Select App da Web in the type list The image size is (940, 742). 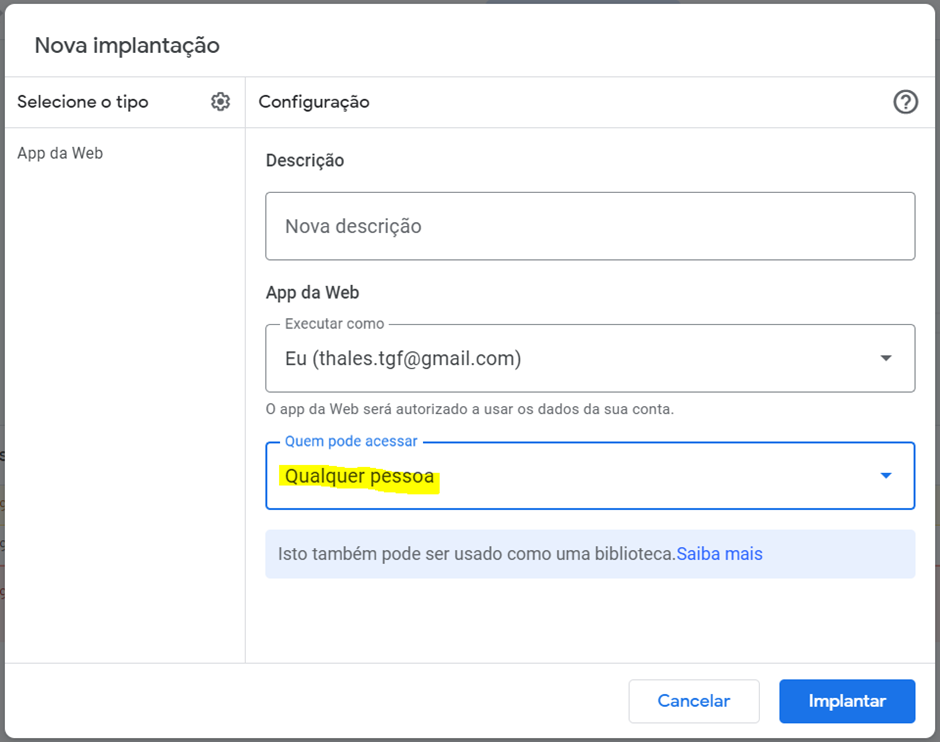pos(60,153)
